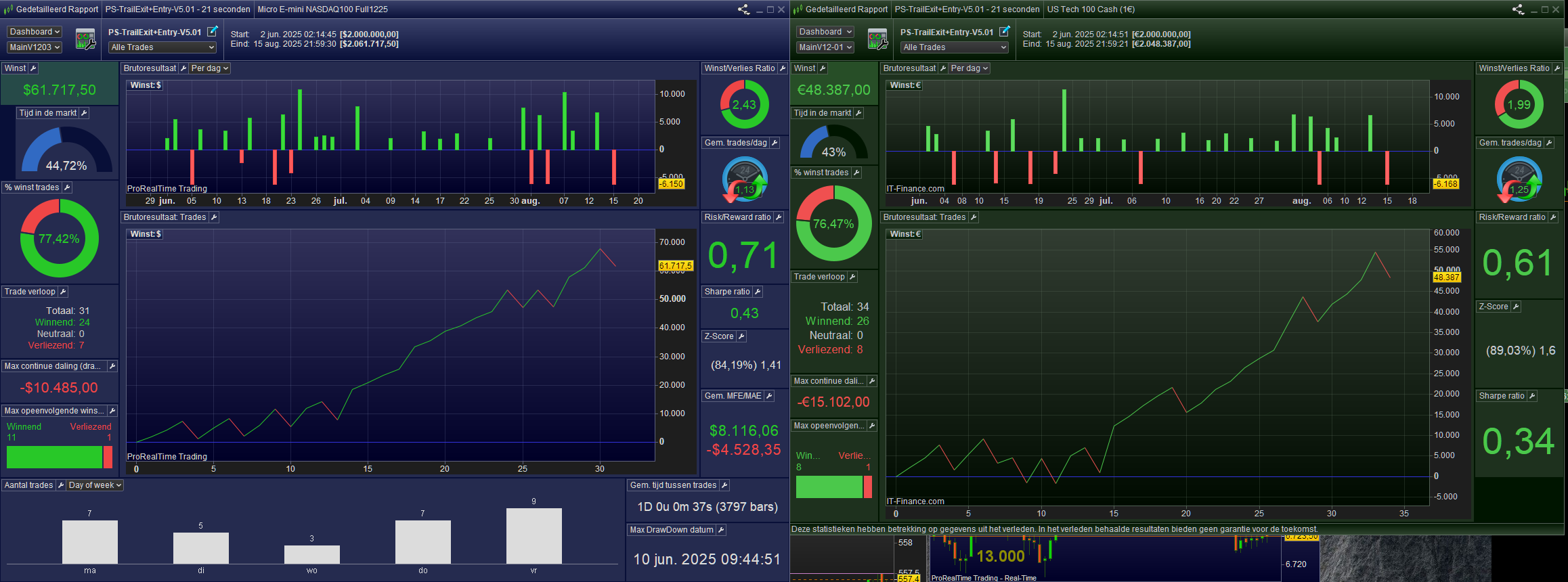
Task: Click wrench beside Z-Score, US Tech window
Action: click(x=1516, y=307)
